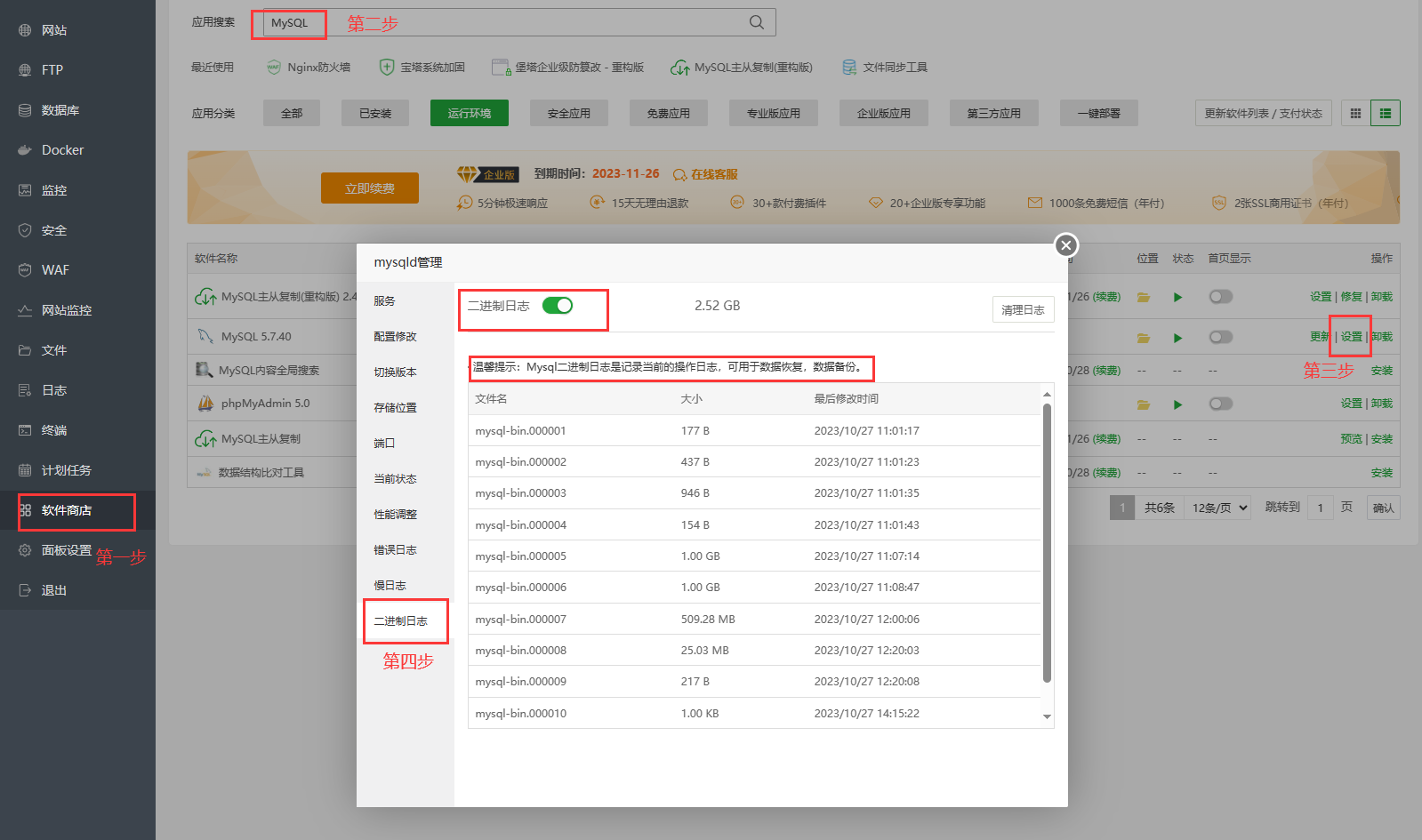Image resolution: width=1422 pixels, height=840 pixels.
Task: Open recent 文件同步工具 shortcut
Action: click(885, 68)
